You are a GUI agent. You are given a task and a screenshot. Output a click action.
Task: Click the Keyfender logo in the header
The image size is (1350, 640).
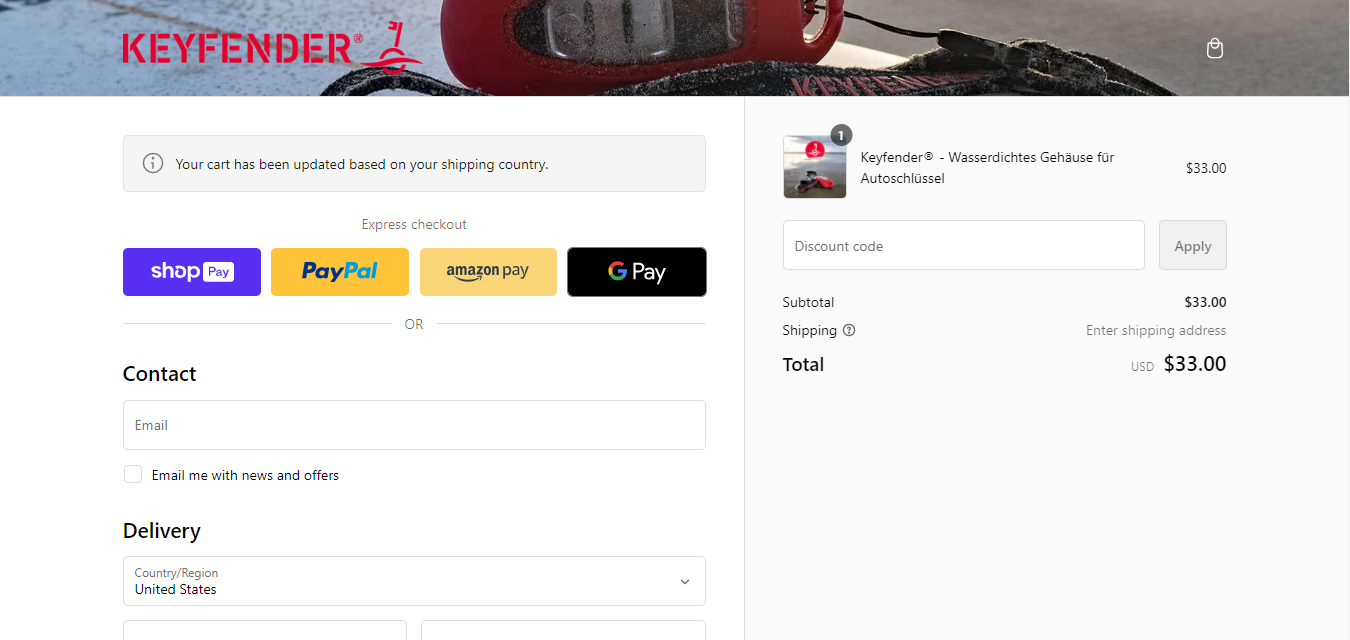coord(272,48)
